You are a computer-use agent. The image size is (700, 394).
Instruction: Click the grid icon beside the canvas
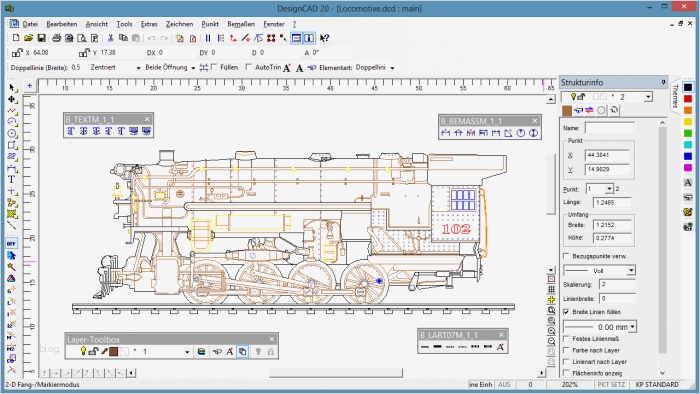pyautogui.click(x=551, y=289)
